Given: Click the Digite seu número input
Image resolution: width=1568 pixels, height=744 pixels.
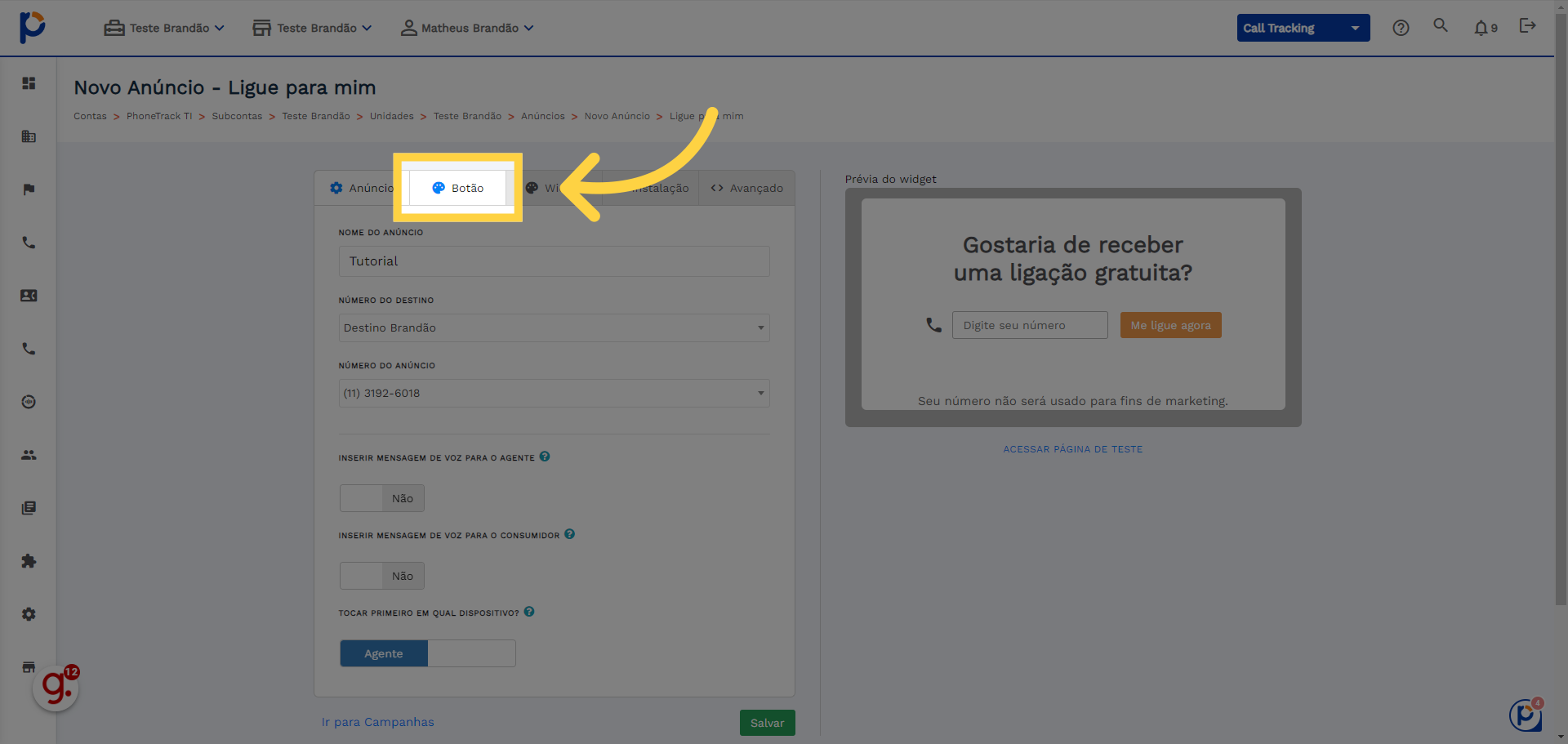Looking at the screenshot, I should [x=1030, y=325].
